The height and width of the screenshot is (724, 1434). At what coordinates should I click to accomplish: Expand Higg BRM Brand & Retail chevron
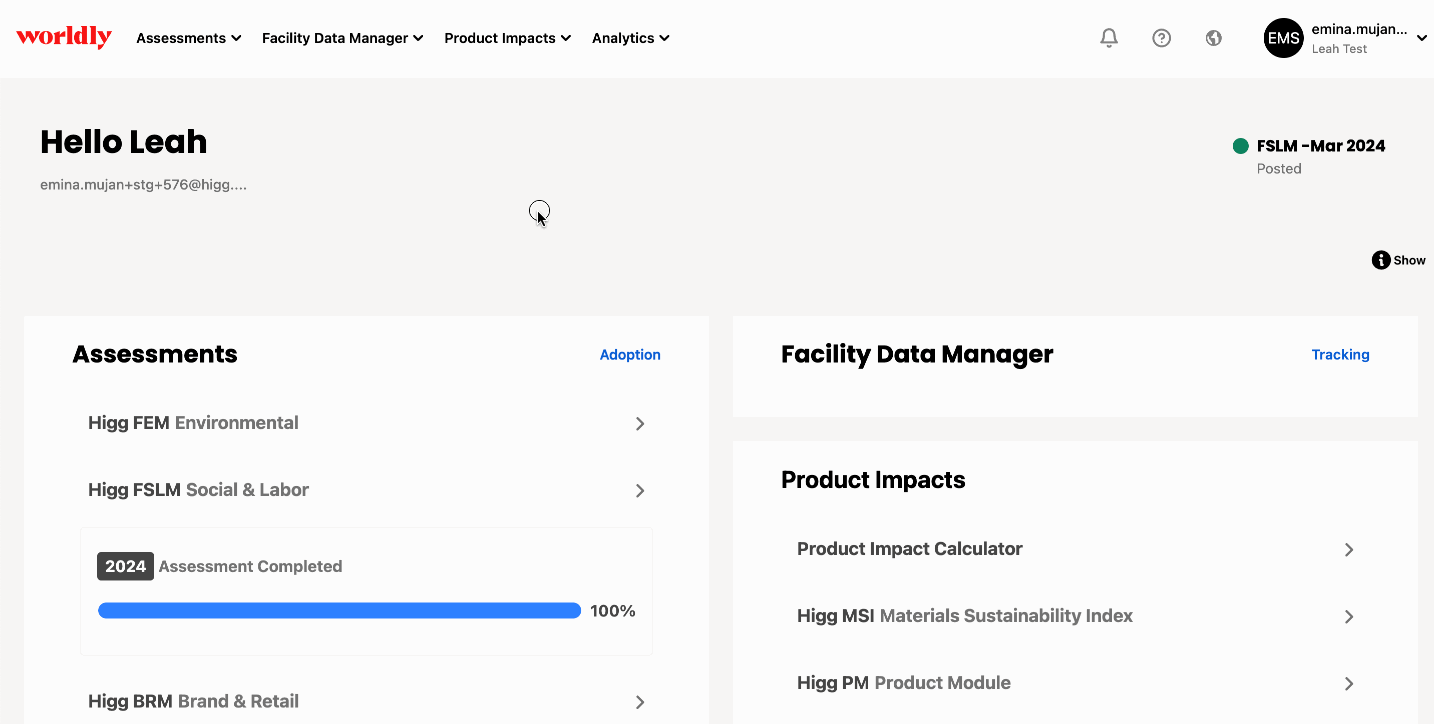point(640,702)
